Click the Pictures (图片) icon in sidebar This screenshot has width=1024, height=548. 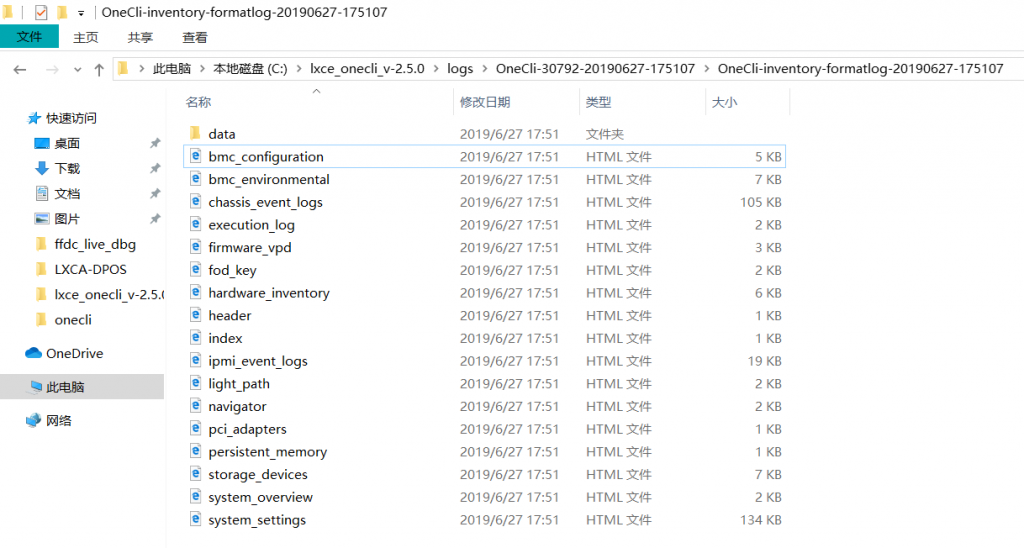(42, 218)
